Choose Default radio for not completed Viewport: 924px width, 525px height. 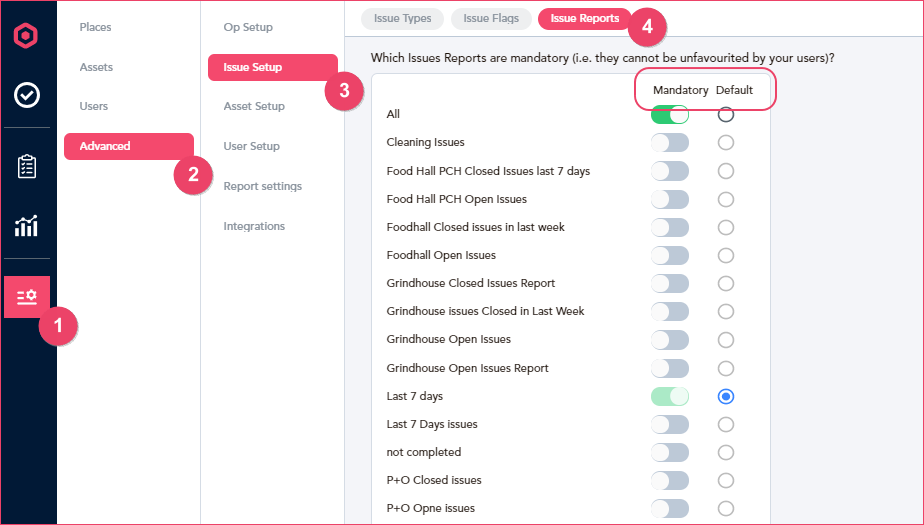click(725, 453)
